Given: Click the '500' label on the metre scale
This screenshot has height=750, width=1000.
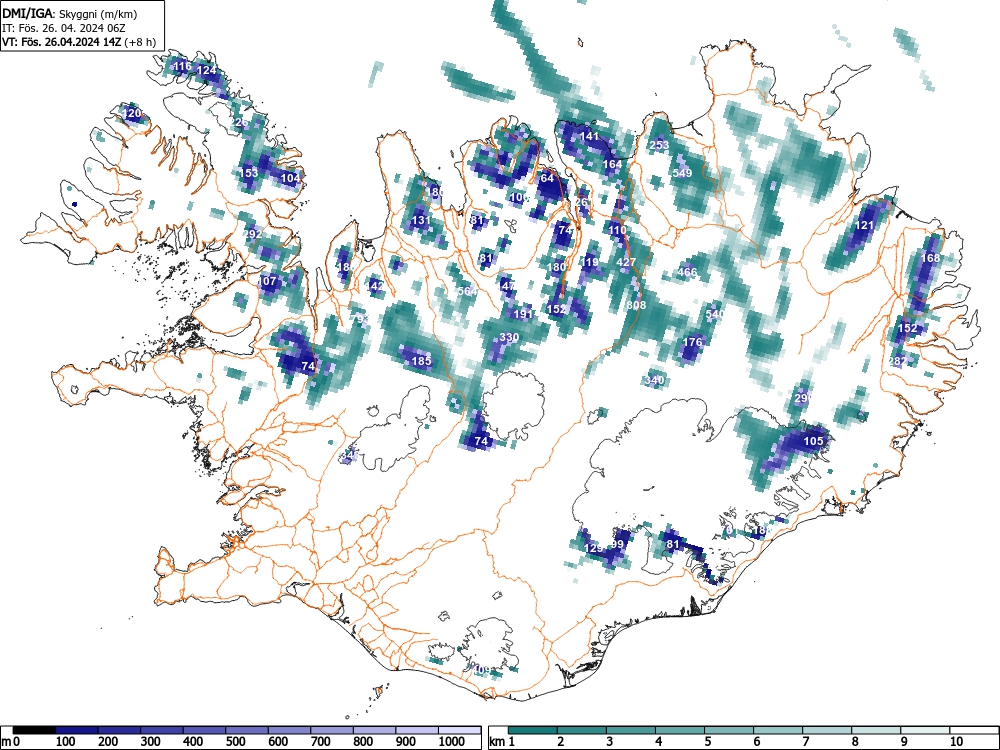Looking at the screenshot, I should [x=235, y=741].
